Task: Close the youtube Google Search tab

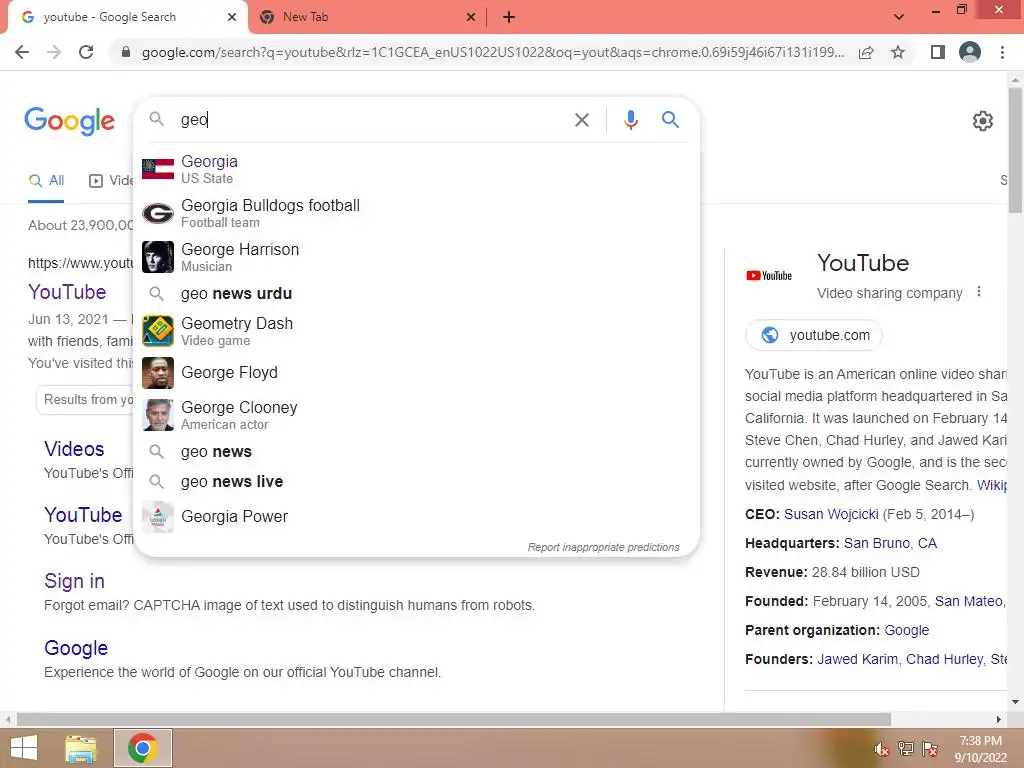Action: click(232, 17)
